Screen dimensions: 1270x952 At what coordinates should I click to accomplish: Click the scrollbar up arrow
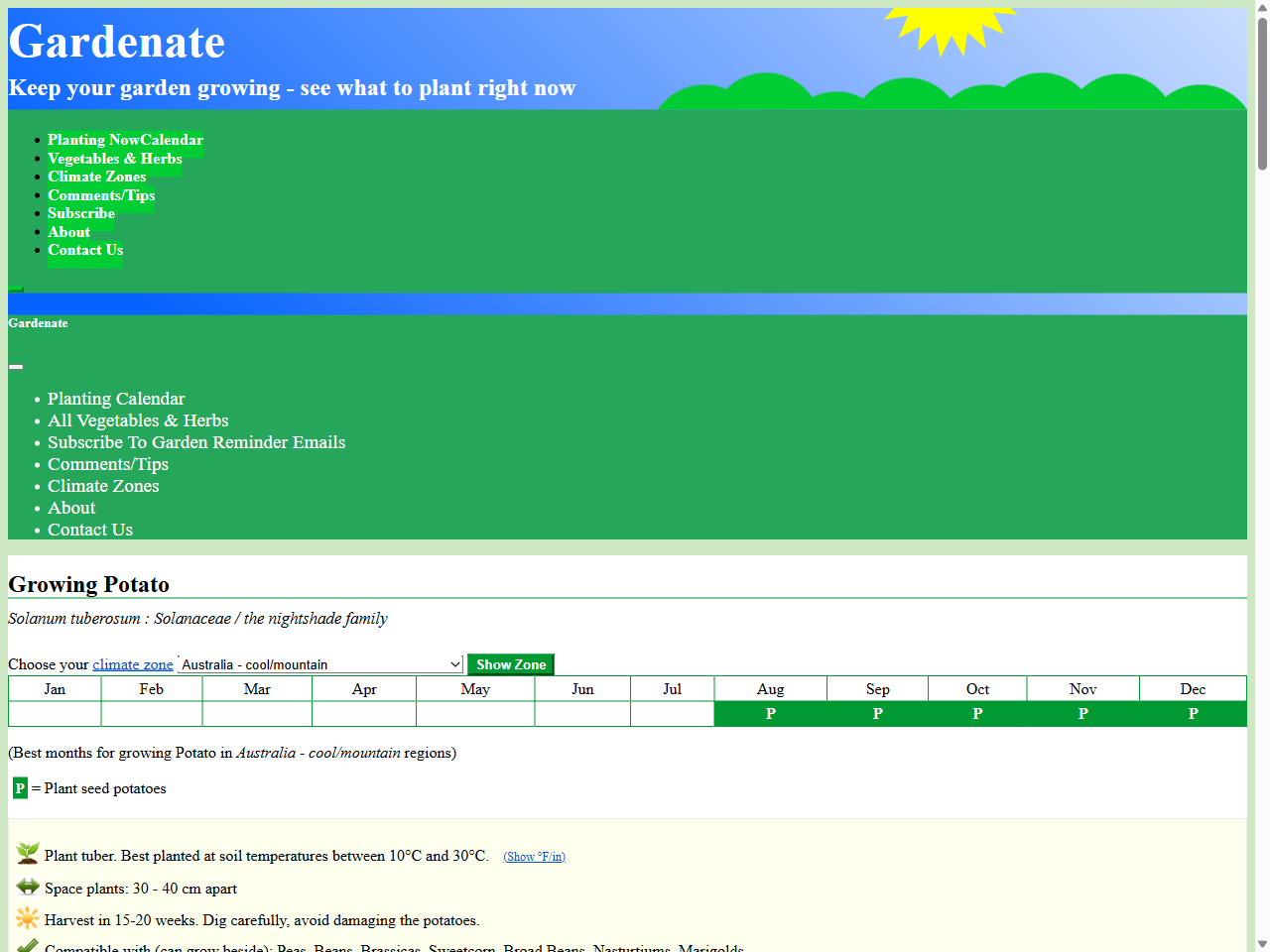click(x=1262, y=8)
